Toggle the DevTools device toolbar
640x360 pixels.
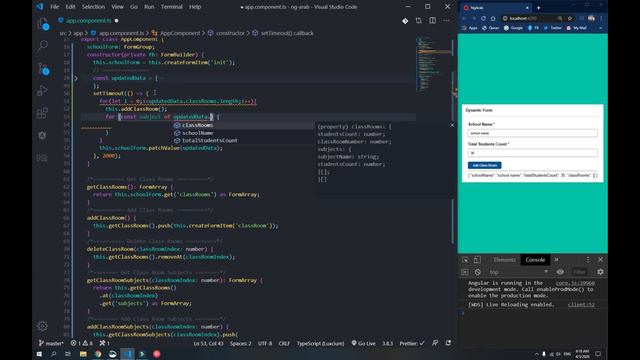click(x=477, y=260)
